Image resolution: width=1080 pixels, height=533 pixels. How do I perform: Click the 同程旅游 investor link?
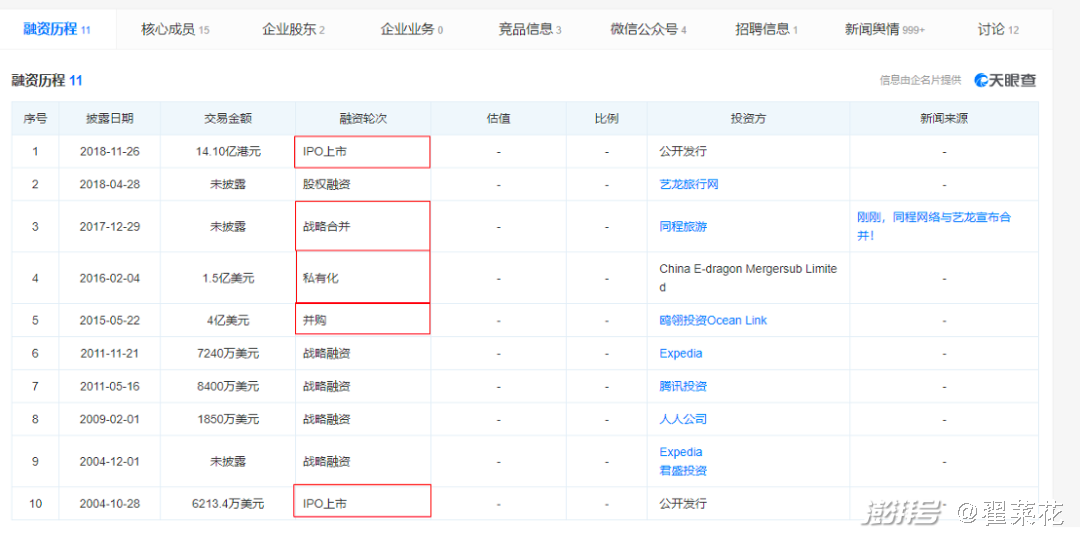tap(682, 227)
